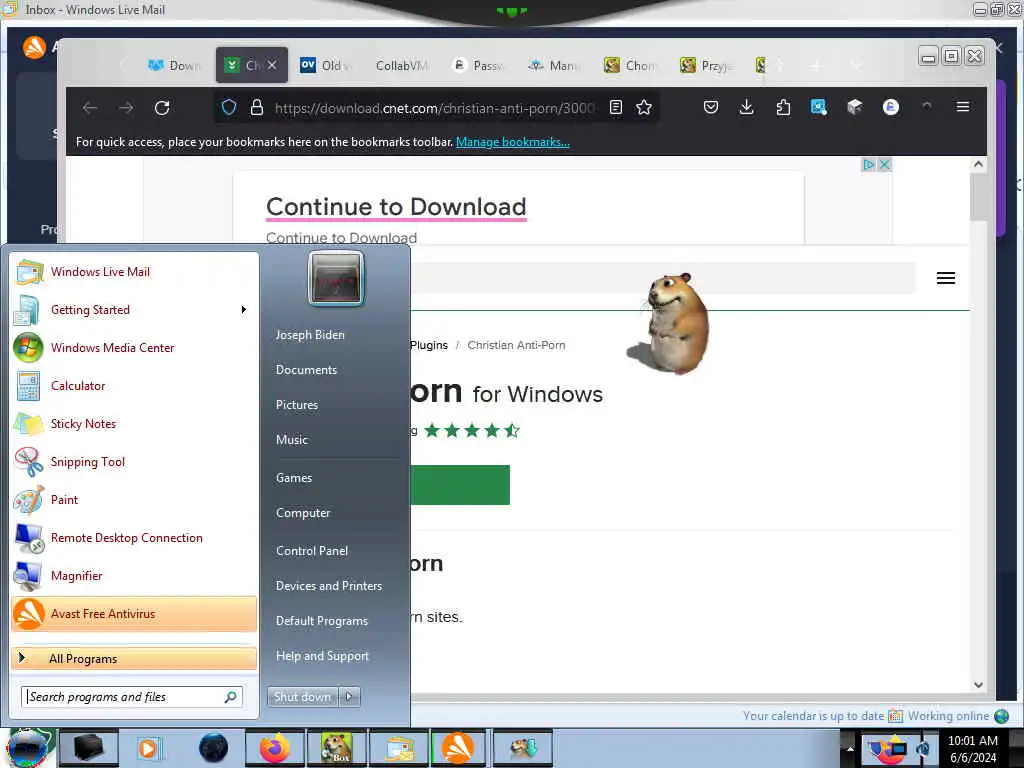Open the shut down options arrow
Screen dimensions: 1024x768
pyautogui.click(x=349, y=697)
